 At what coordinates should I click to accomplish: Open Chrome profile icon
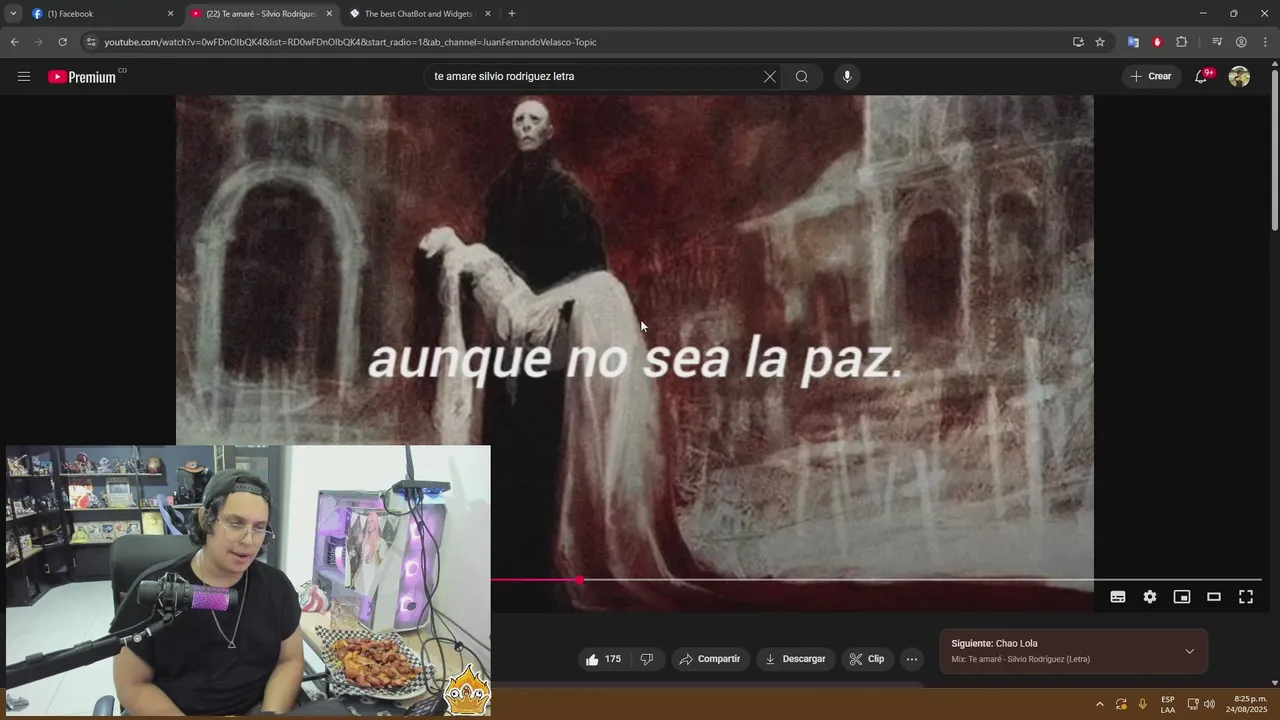1241,42
